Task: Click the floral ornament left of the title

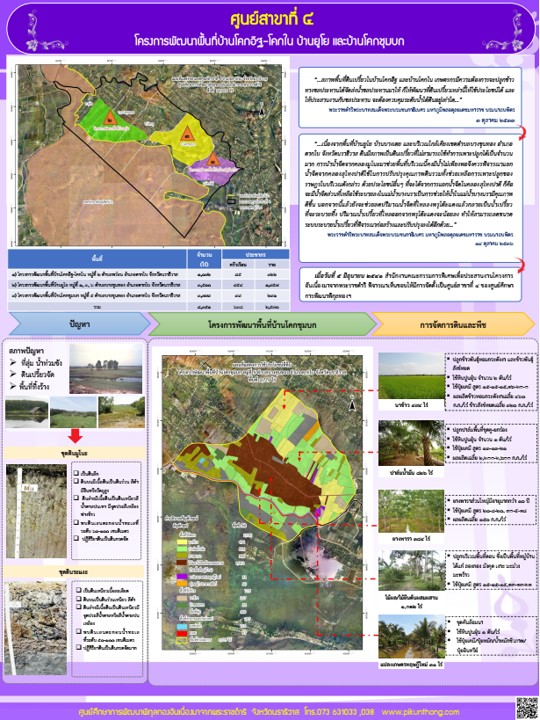Action: (44, 31)
